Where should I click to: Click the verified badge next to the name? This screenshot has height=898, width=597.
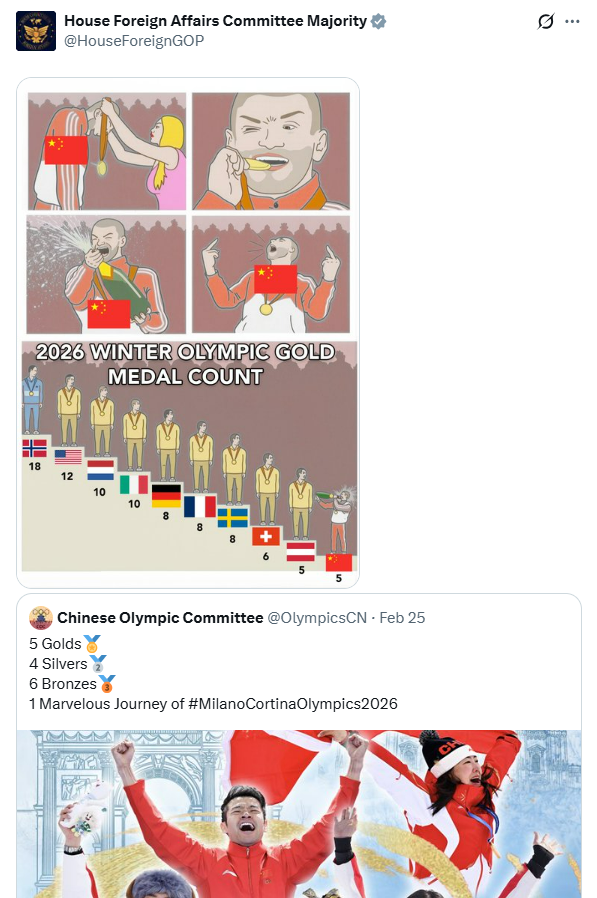[378, 21]
